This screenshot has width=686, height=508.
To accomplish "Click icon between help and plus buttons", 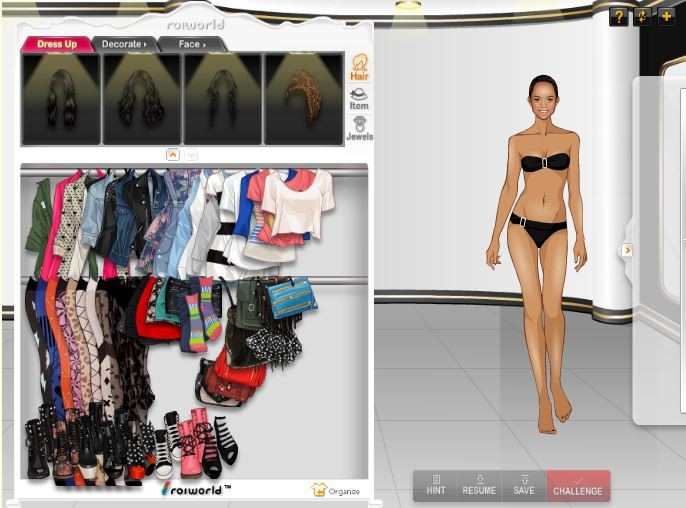I will 642,16.
